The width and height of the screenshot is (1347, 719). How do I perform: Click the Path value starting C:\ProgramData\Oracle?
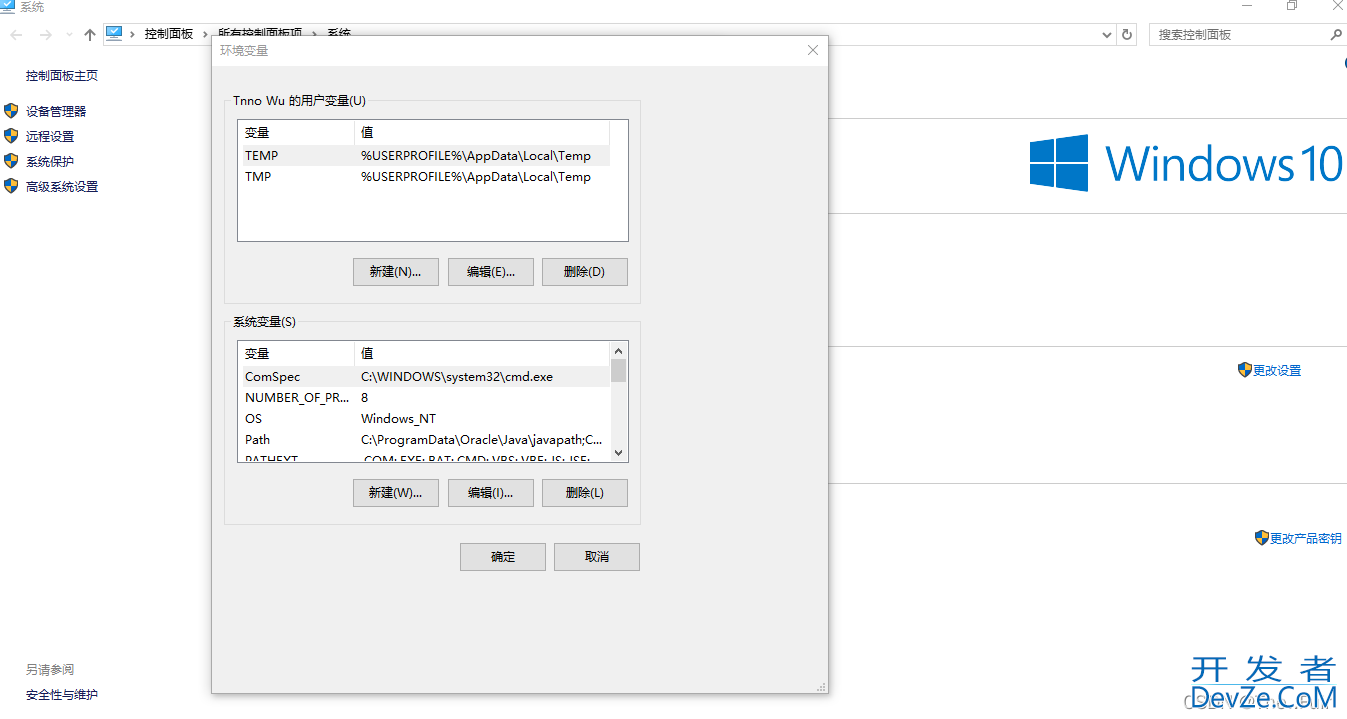tap(482, 440)
